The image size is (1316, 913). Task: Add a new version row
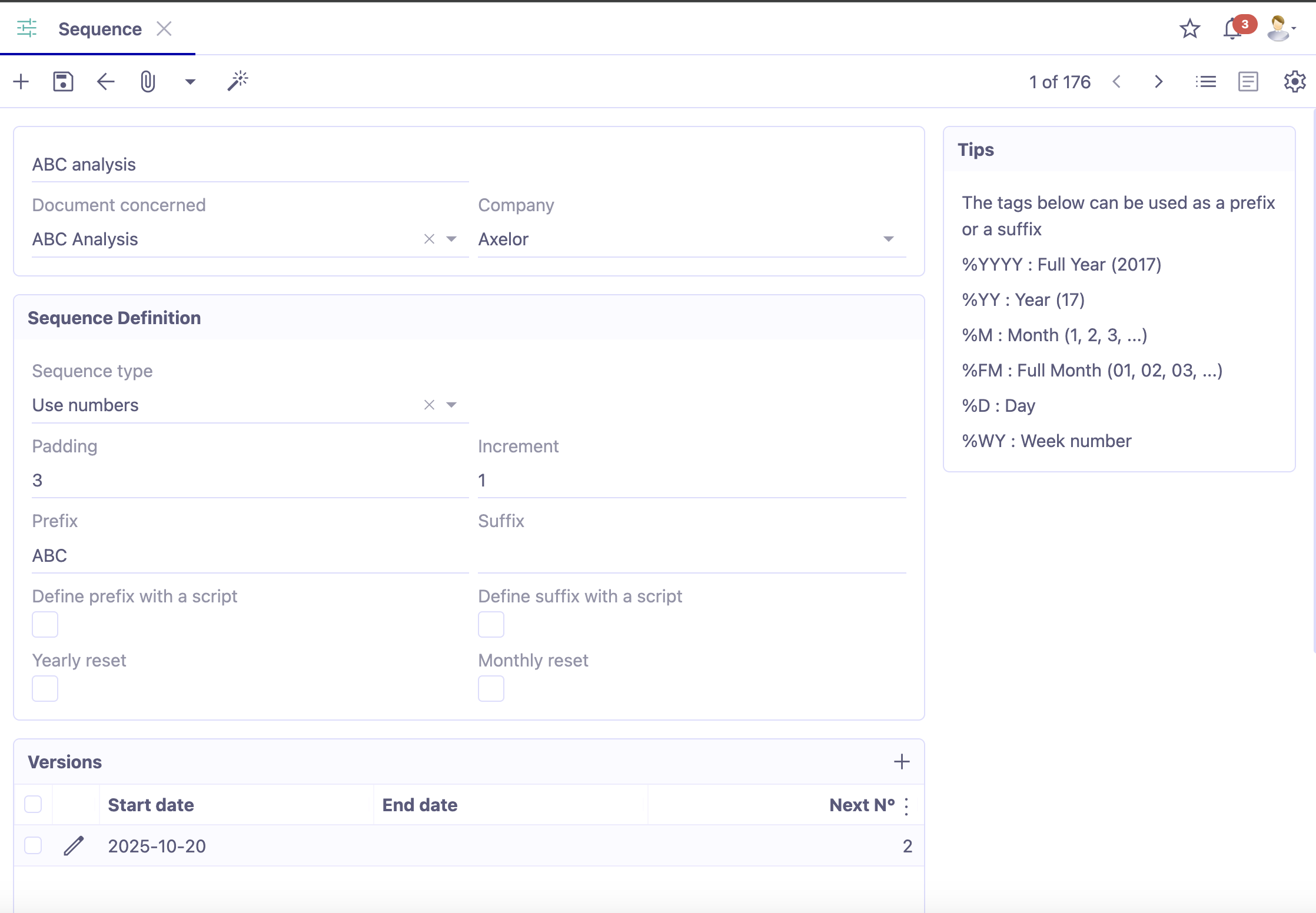(x=902, y=762)
